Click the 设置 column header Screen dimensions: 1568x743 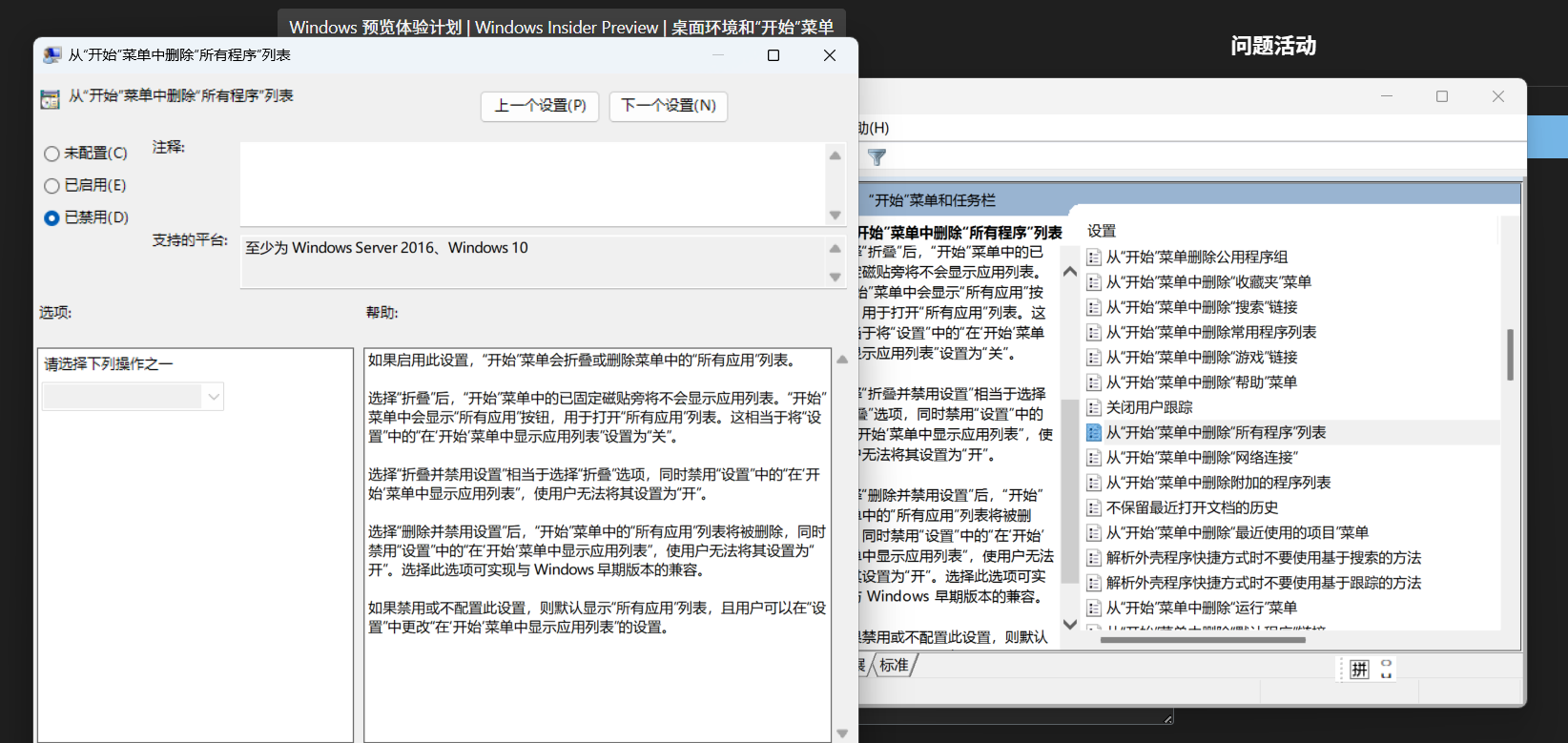[x=1102, y=231]
